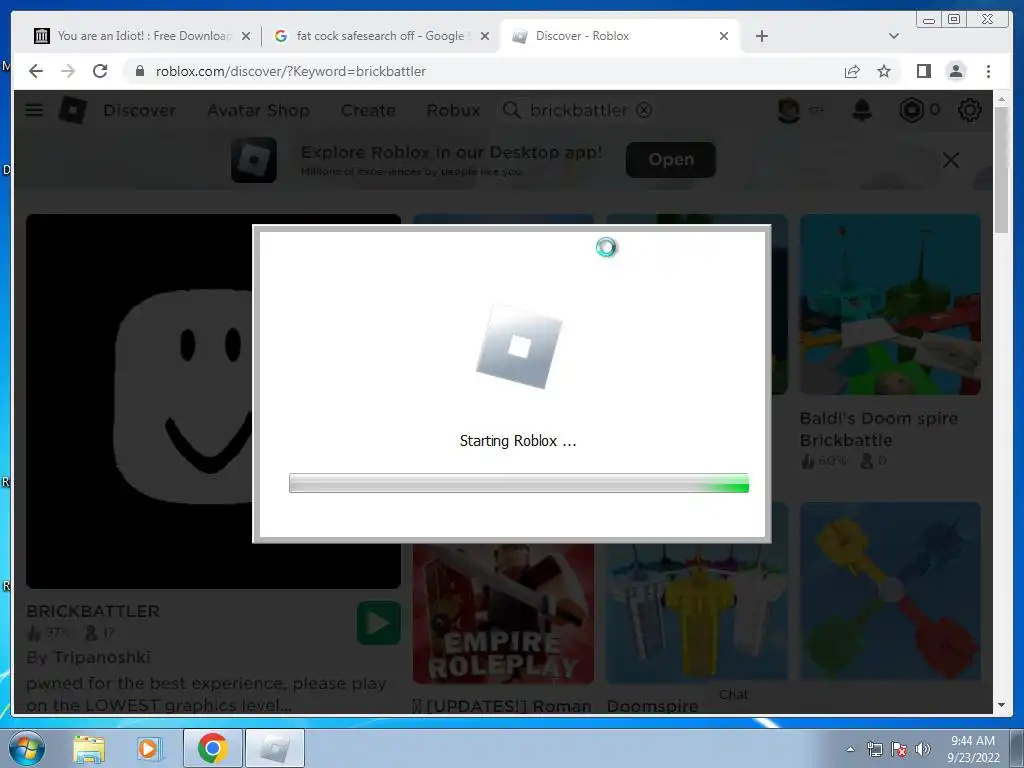Launch Windows Media Player from taskbar
Screen dimensions: 1024x768
(149, 748)
